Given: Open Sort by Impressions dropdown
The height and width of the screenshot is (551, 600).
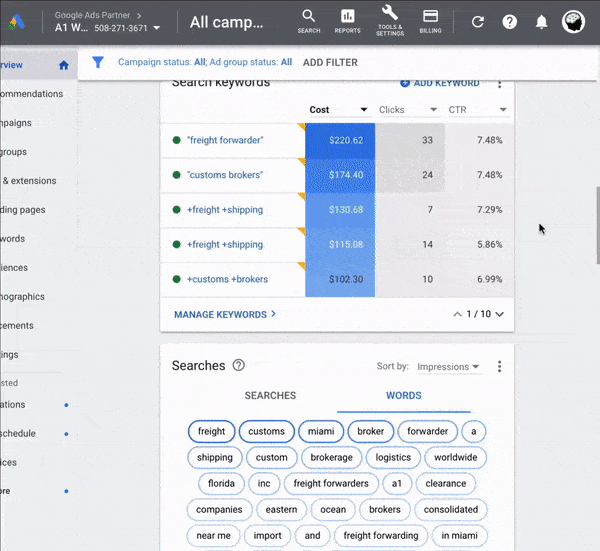Looking at the screenshot, I should point(448,367).
